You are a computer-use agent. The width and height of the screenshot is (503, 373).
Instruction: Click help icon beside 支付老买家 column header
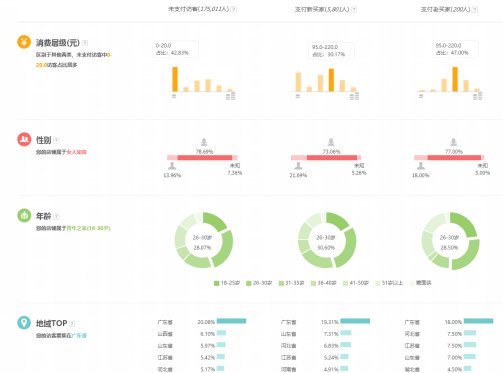(475, 9)
